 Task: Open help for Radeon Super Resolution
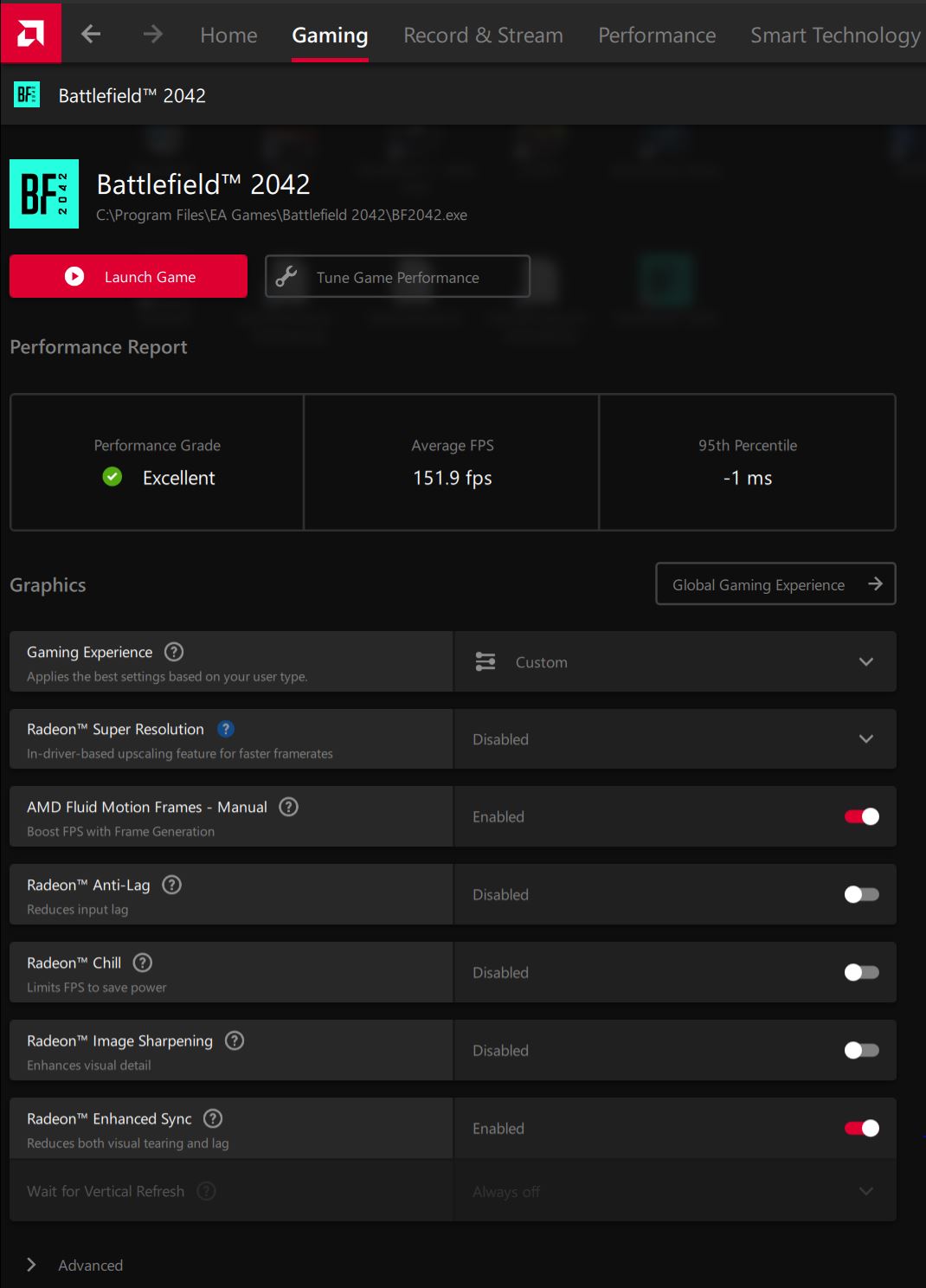click(226, 729)
